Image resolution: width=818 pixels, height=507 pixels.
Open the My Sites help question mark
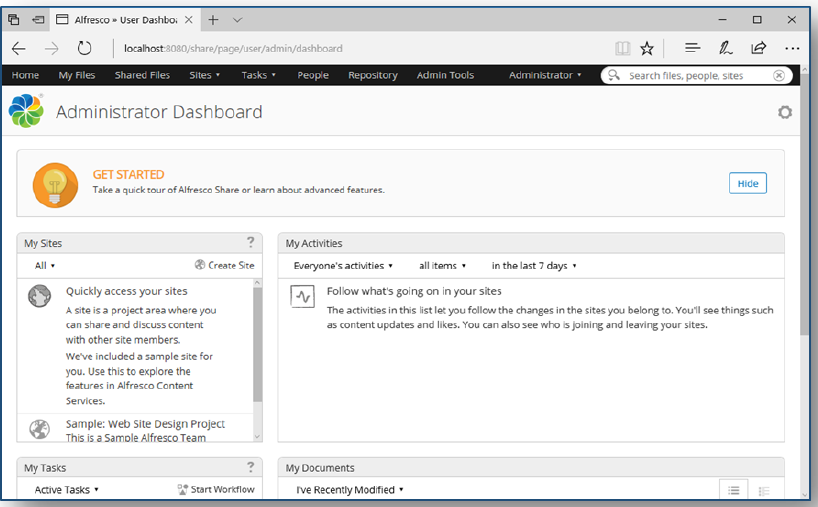pos(251,242)
